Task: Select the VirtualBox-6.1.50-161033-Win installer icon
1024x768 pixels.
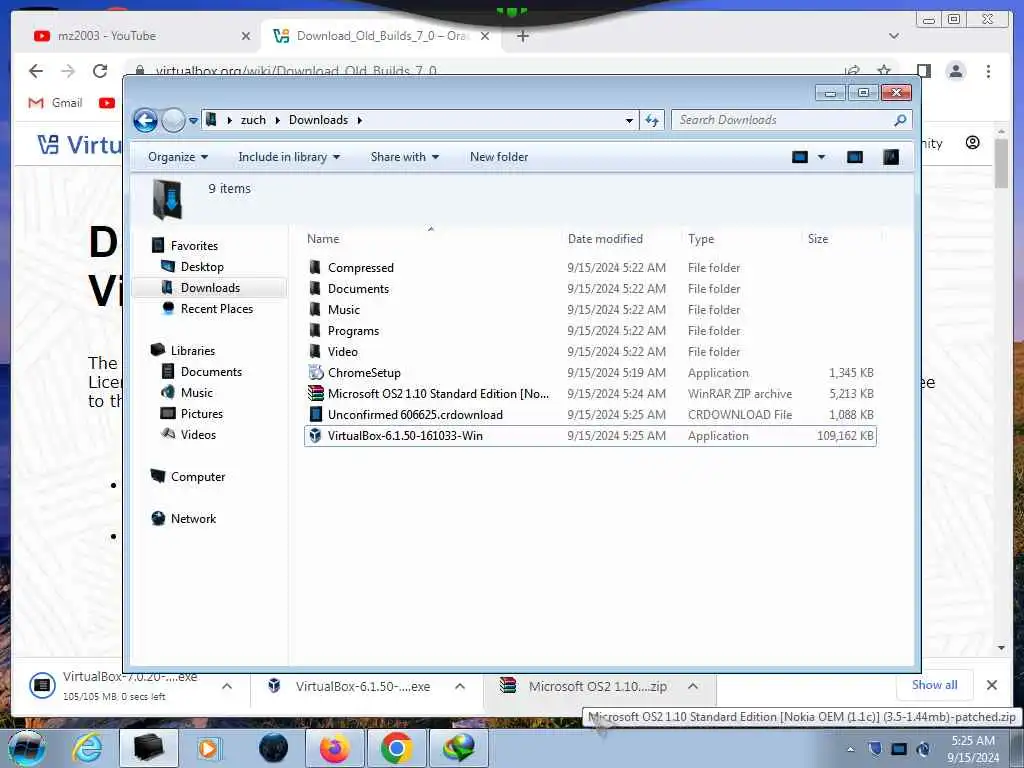Action: click(315, 436)
